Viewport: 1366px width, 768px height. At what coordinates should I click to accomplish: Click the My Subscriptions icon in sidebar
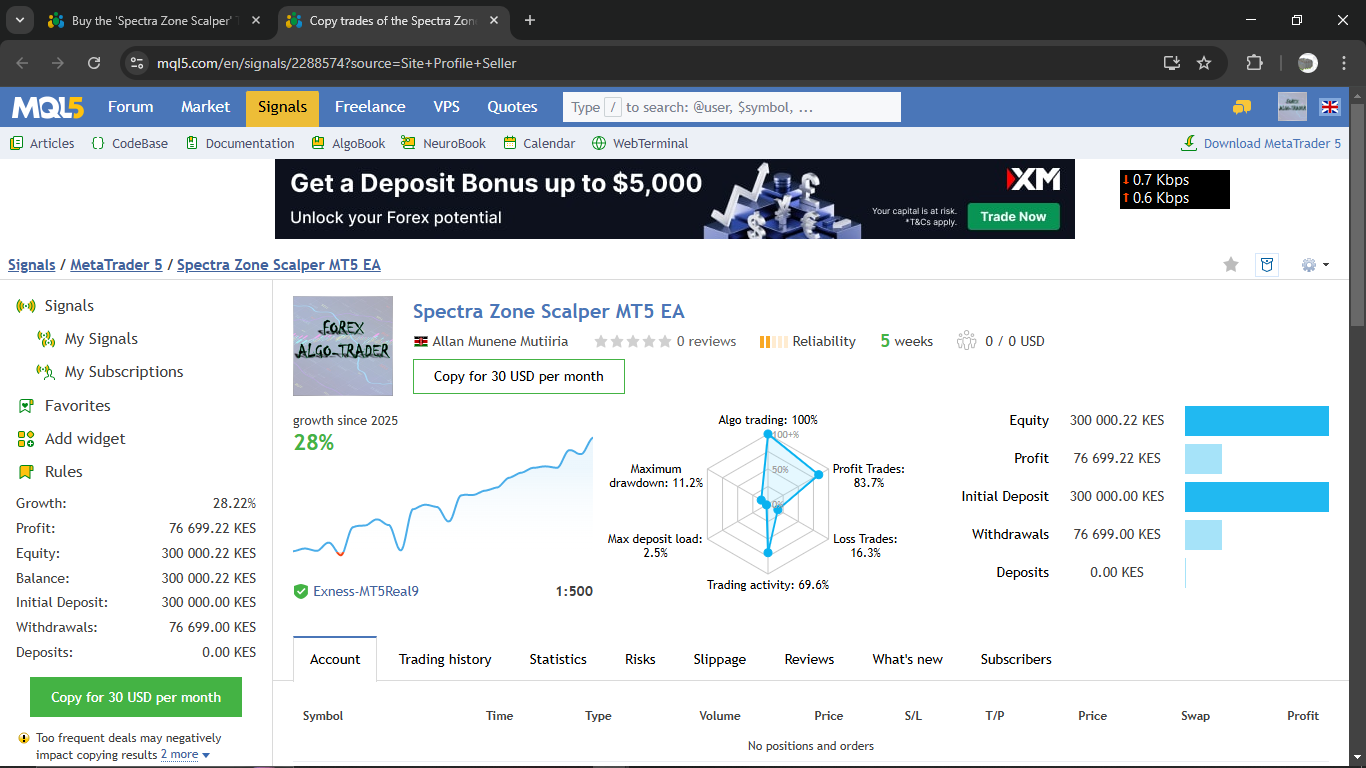point(46,372)
